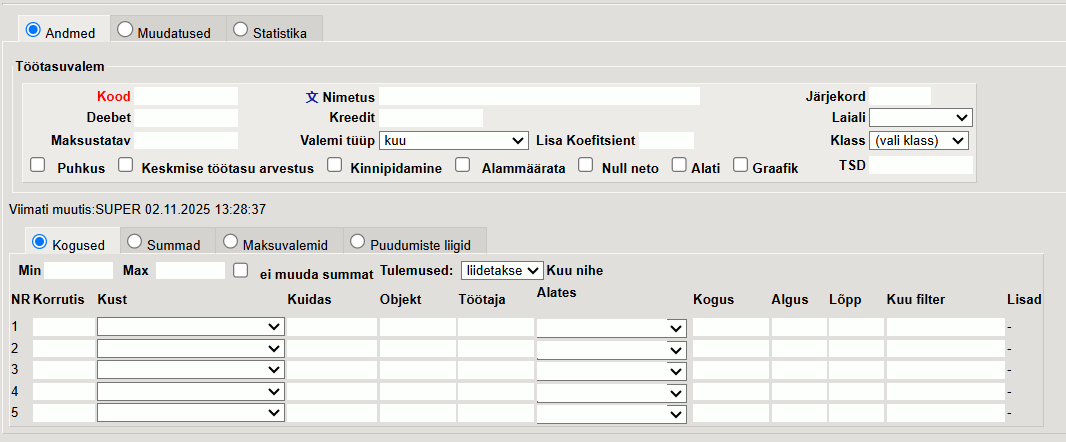Check the Kinnipidamine option
Viewport: 1066px width, 442px height.
coord(335,166)
